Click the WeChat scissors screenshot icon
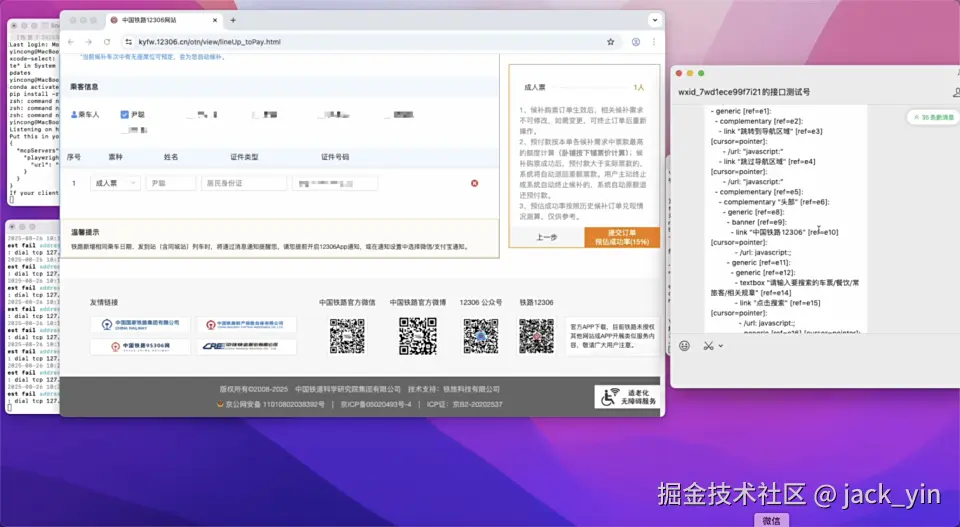960x527 pixels. click(x=708, y=346)
